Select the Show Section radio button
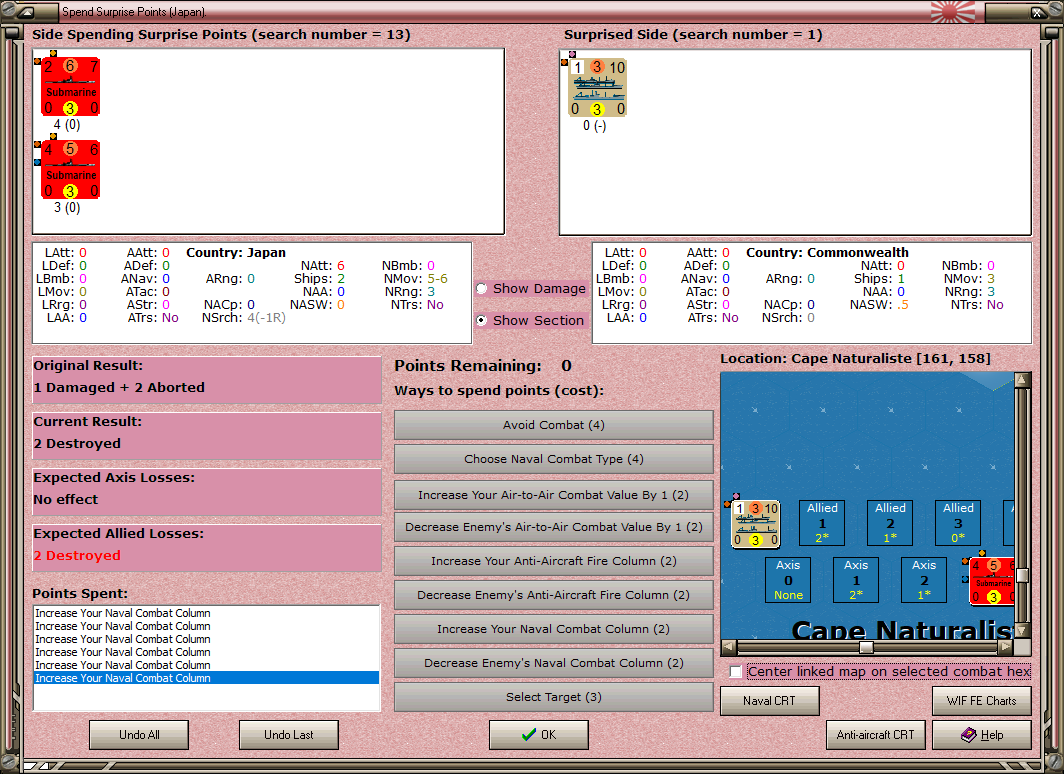The image size is (1064, 774). click(x=482, y=320)
